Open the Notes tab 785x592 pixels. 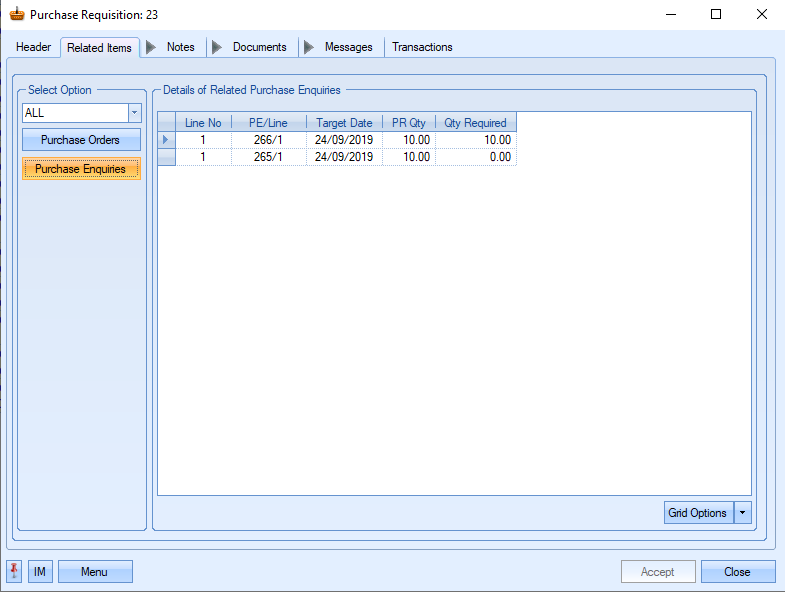click(x=181, y=47)
